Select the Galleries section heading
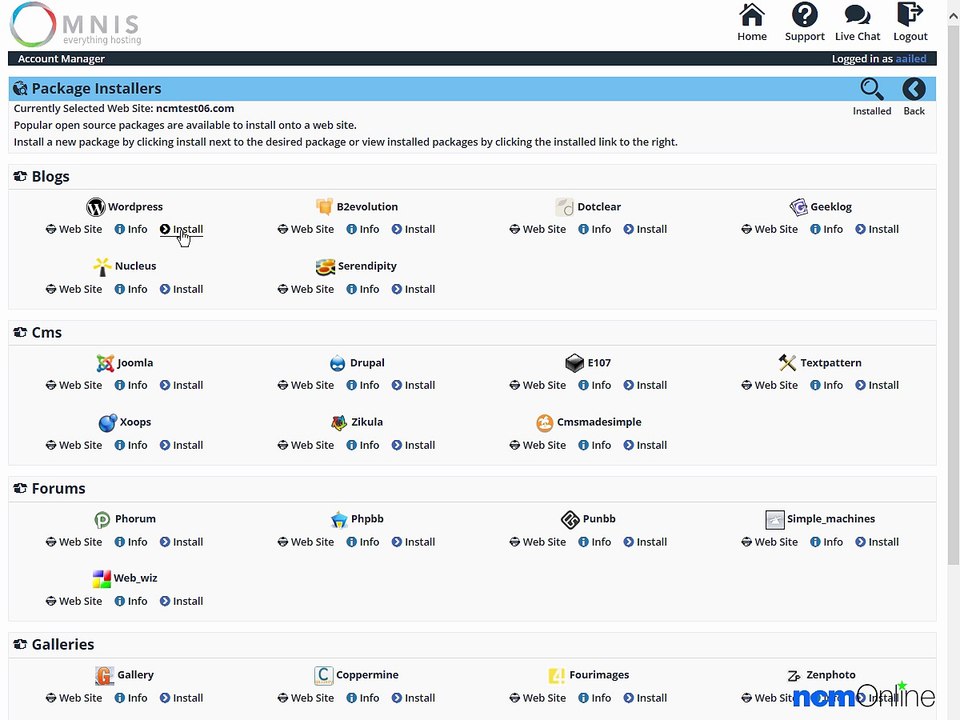Image resolution: width=960 pixels, height=720 pixels. pos(62,645)
